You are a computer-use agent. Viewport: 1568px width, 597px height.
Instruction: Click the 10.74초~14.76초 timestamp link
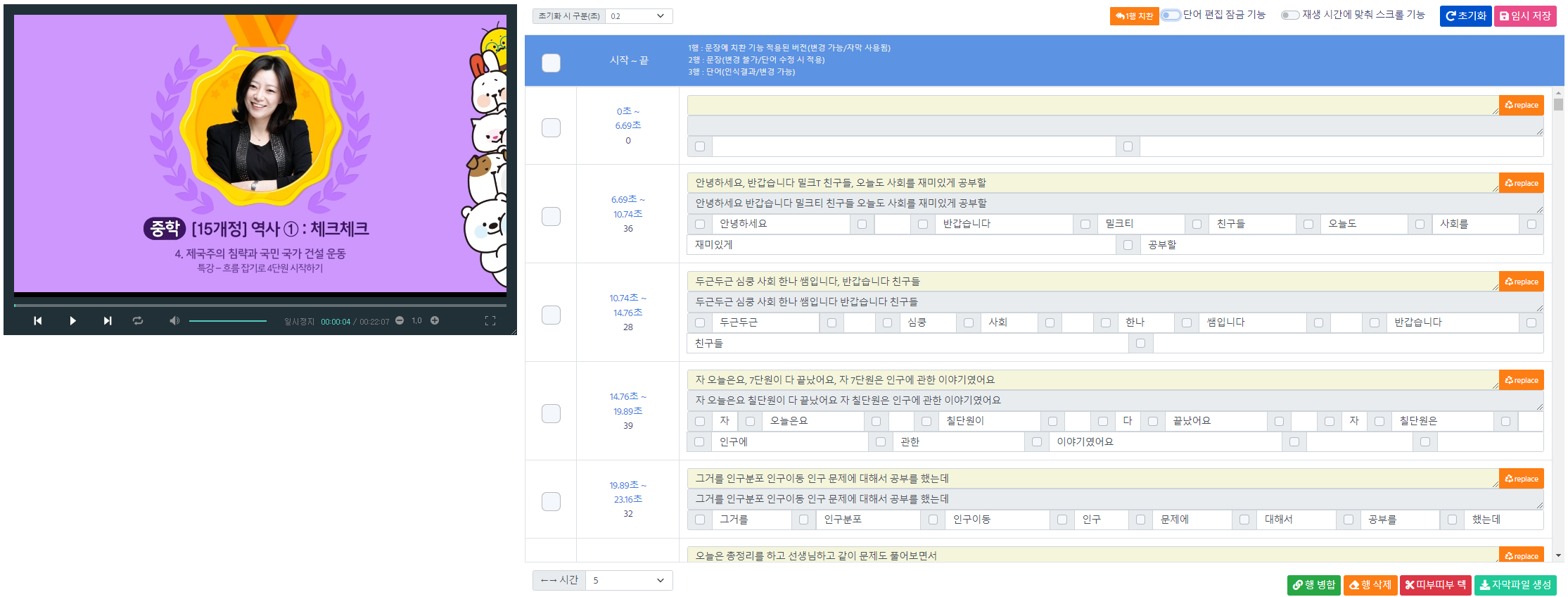(x=628, y=306)
